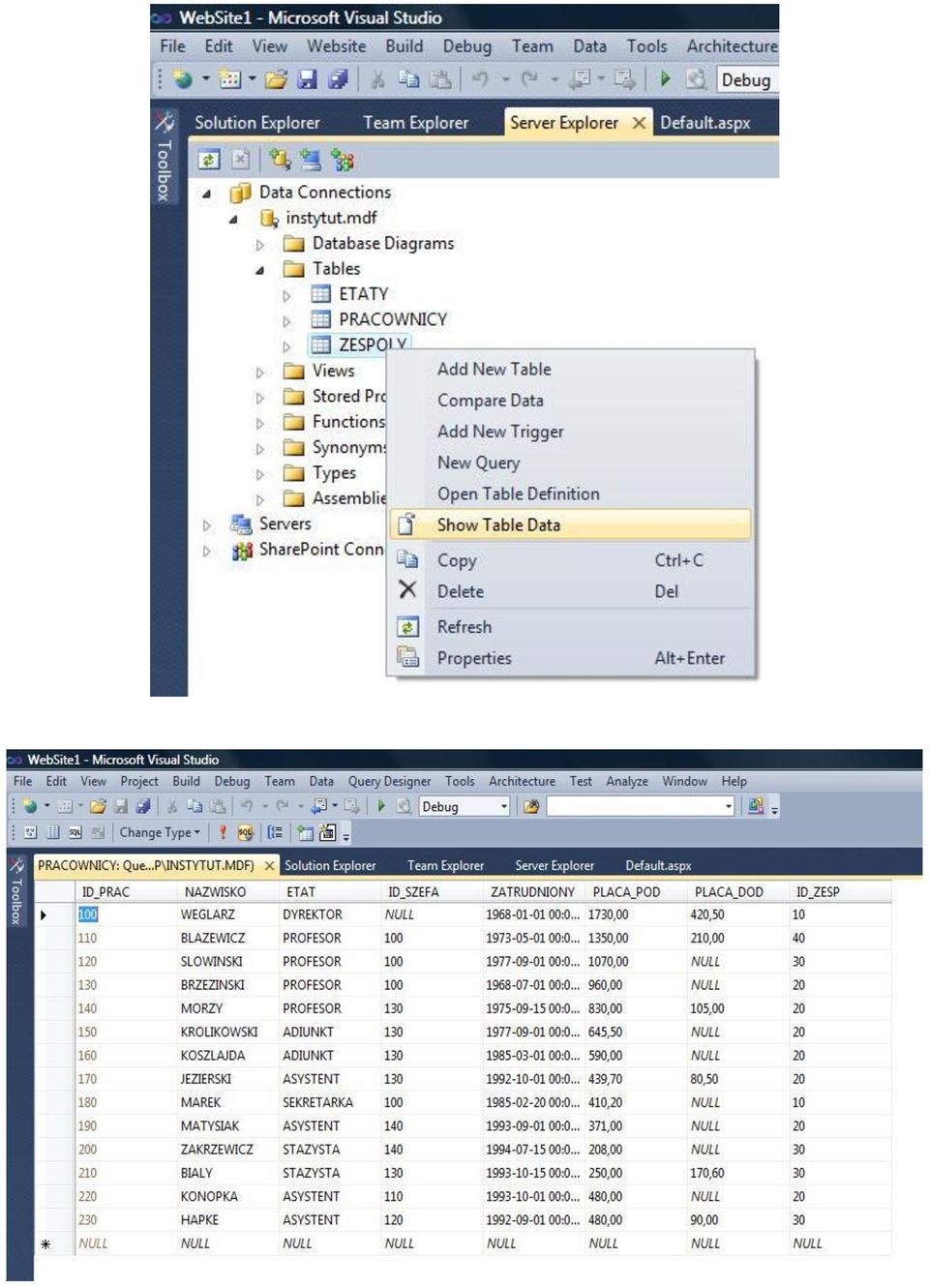Screen dimensions: 929x1288
Task: Switch to Team Explorer tab in top window
Action: [x=416, y=123]
